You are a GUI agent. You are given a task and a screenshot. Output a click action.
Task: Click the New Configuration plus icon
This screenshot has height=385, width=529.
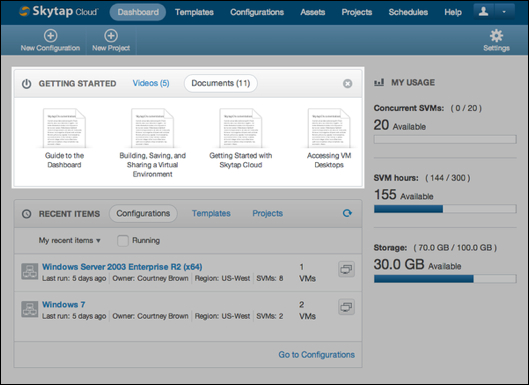tap(51, 35)
